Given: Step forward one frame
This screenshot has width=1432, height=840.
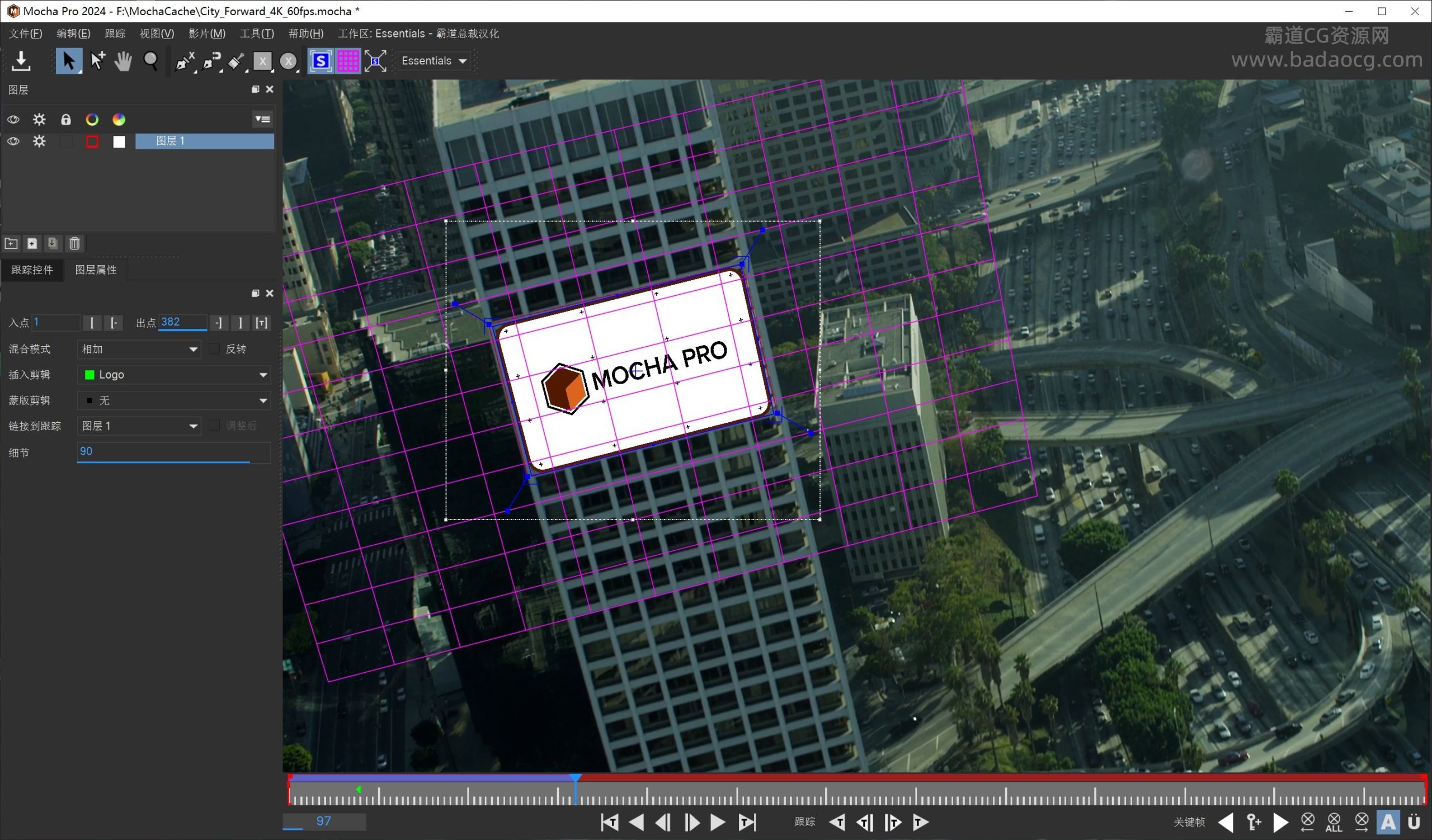Looking at the screenshot, I should (691, 822).
